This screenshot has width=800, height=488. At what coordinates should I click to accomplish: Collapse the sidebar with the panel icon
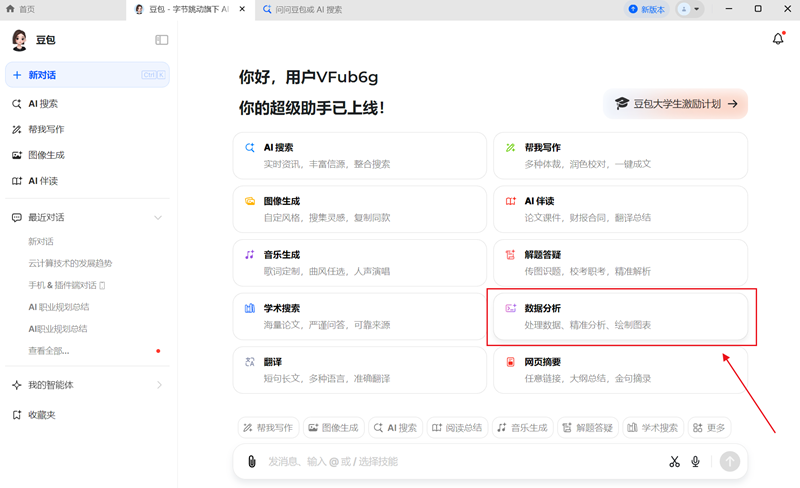click(x=162, y=40)
